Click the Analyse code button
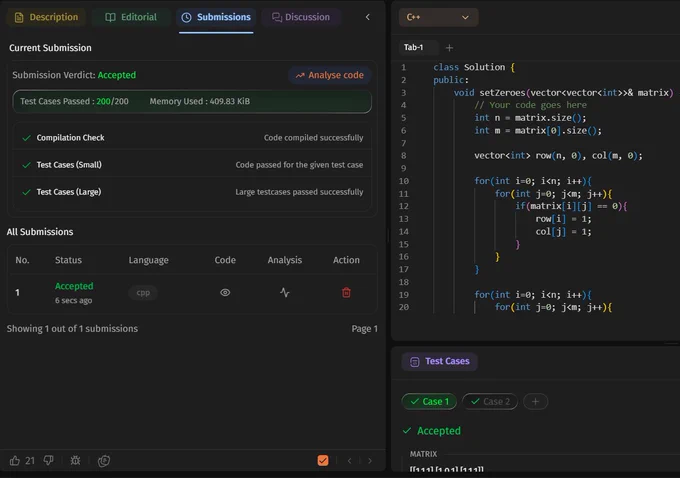 pyautogui.click(x=330, y=75)
